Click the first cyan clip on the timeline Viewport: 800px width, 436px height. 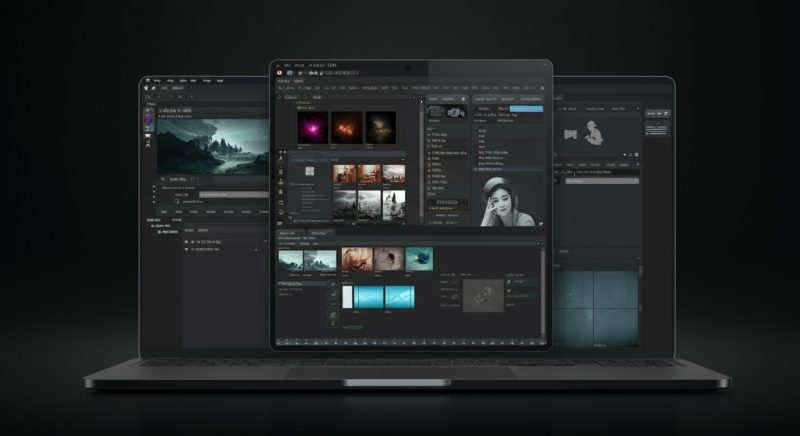(x=368, y=297)
